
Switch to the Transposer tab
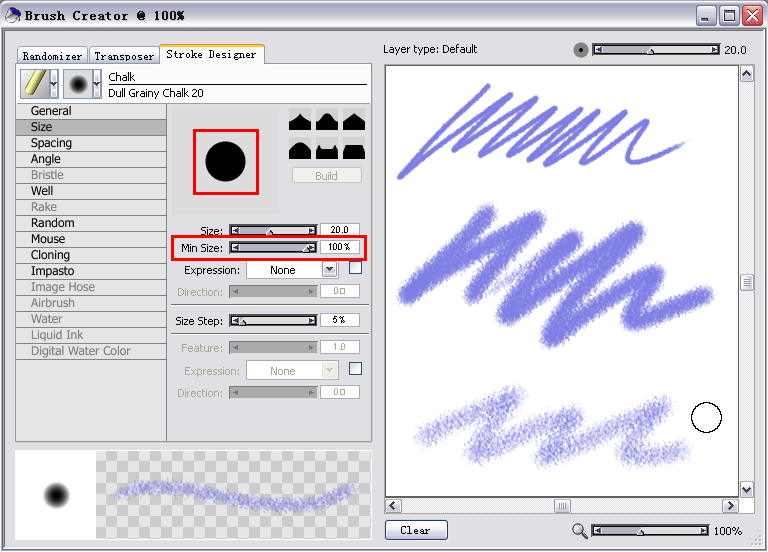(125, 56)
